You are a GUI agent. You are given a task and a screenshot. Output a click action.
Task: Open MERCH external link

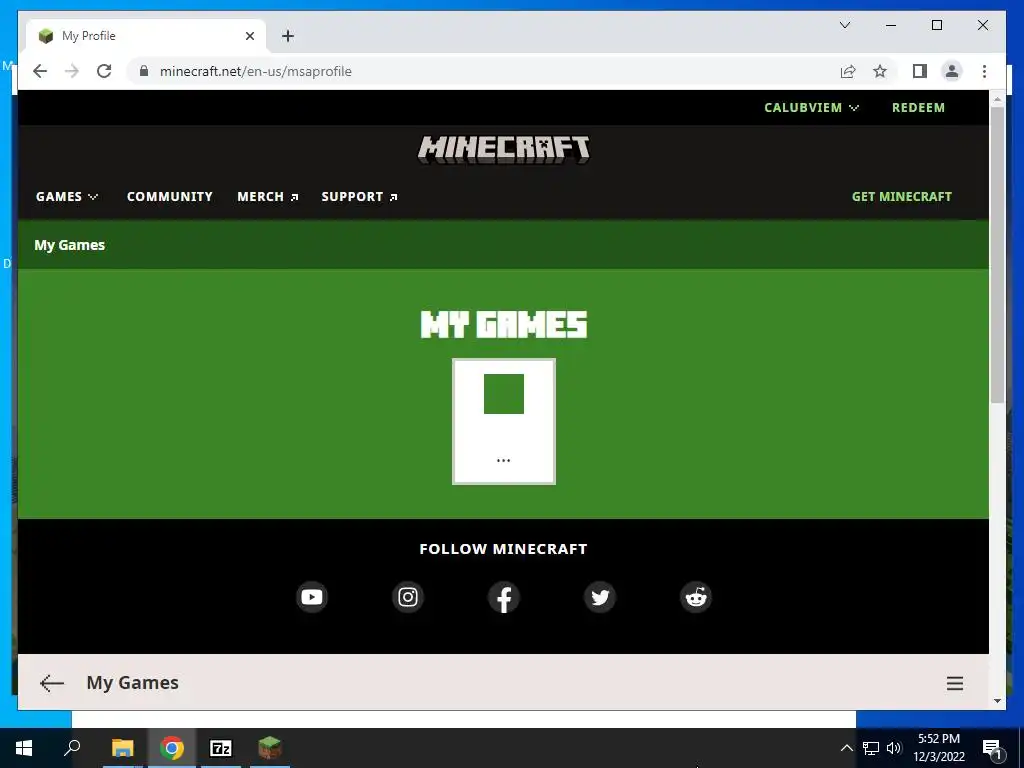click(x=268, y=197)
